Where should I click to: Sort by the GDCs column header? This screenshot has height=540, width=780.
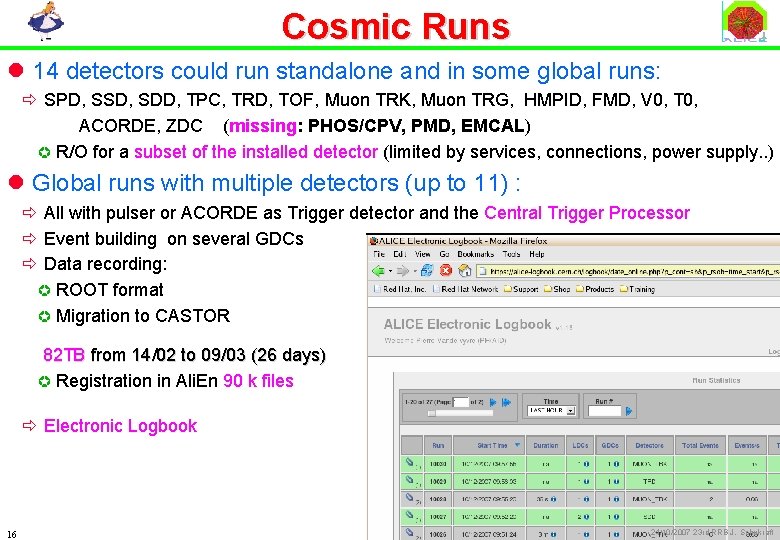[x=610, y=446]
